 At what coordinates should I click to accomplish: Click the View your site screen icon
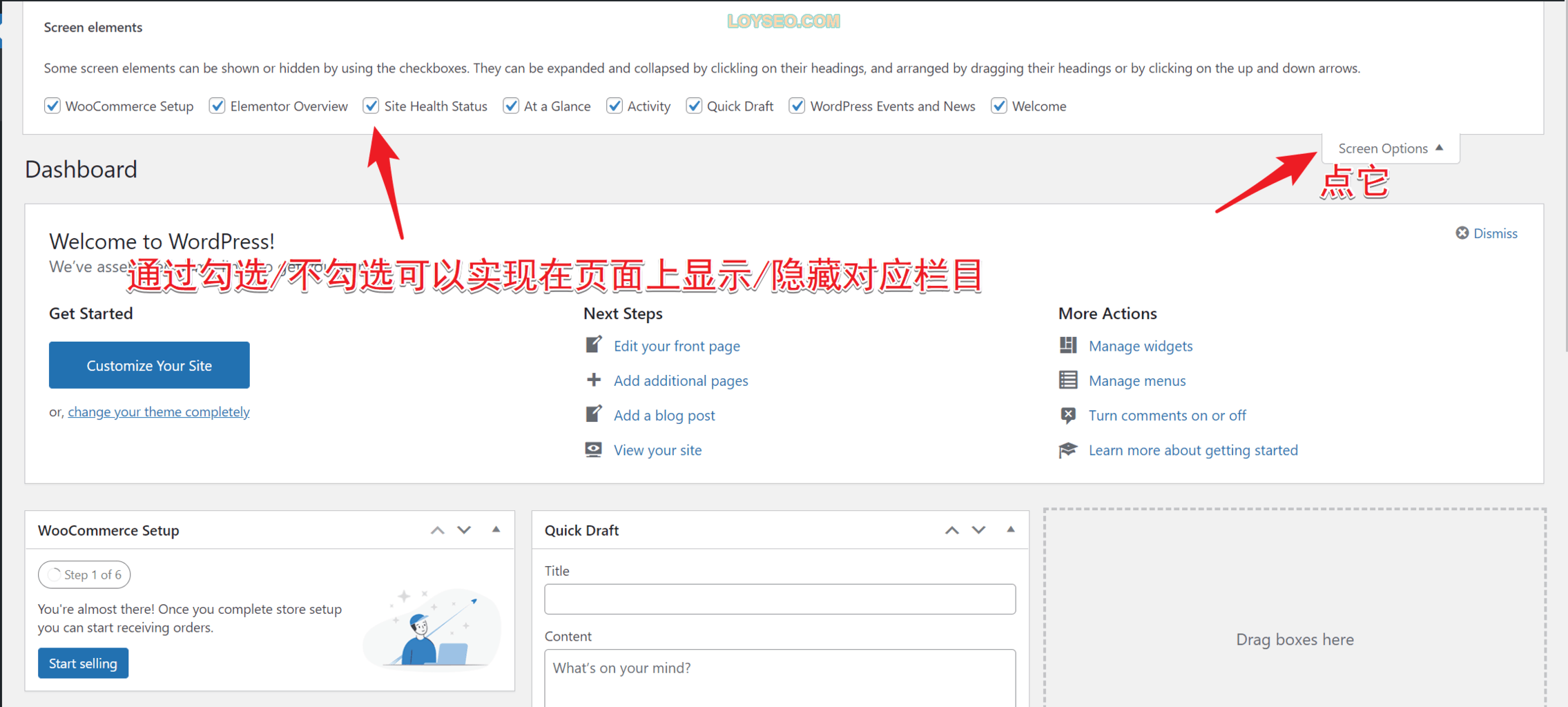(x=594, y=449)
